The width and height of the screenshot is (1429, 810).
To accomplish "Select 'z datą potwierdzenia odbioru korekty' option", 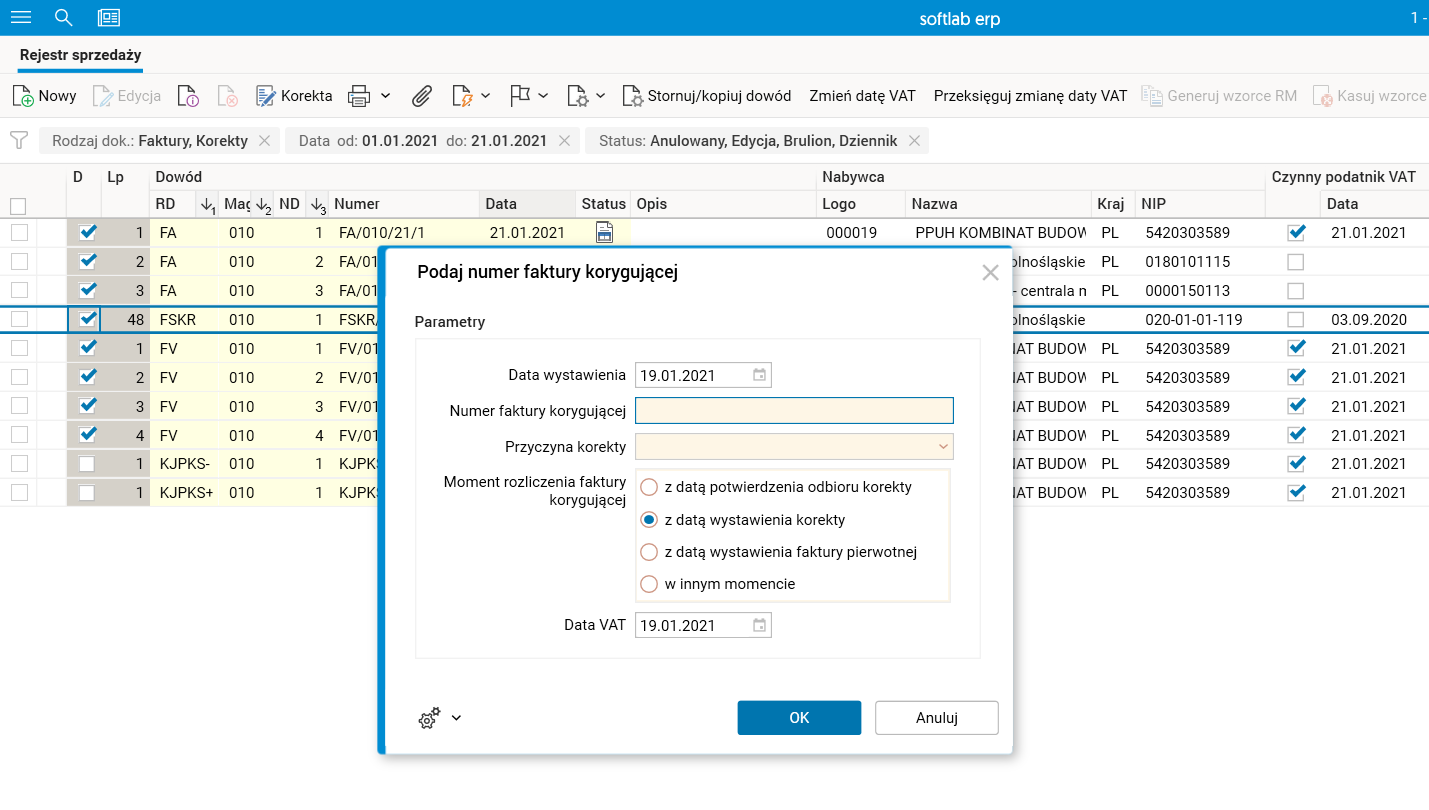I will coord(649,487).
